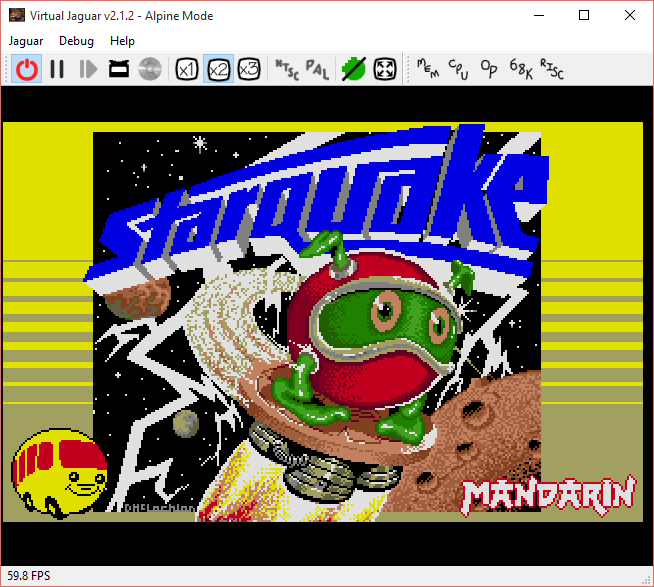654x587 pixels.
Task: Open the Debug menu
Action: [76, 41]
